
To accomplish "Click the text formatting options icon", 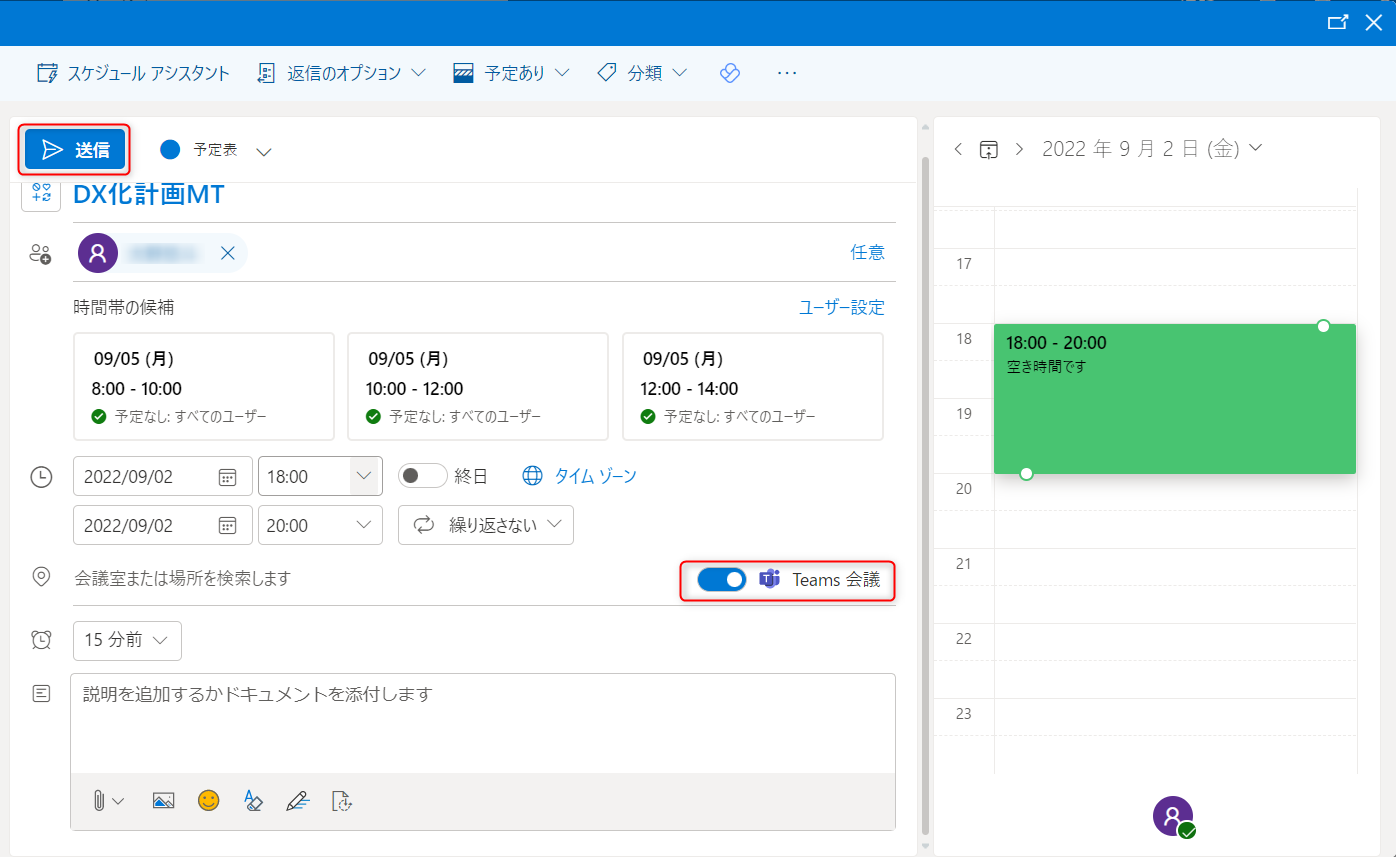I will (x=253, y=800).
